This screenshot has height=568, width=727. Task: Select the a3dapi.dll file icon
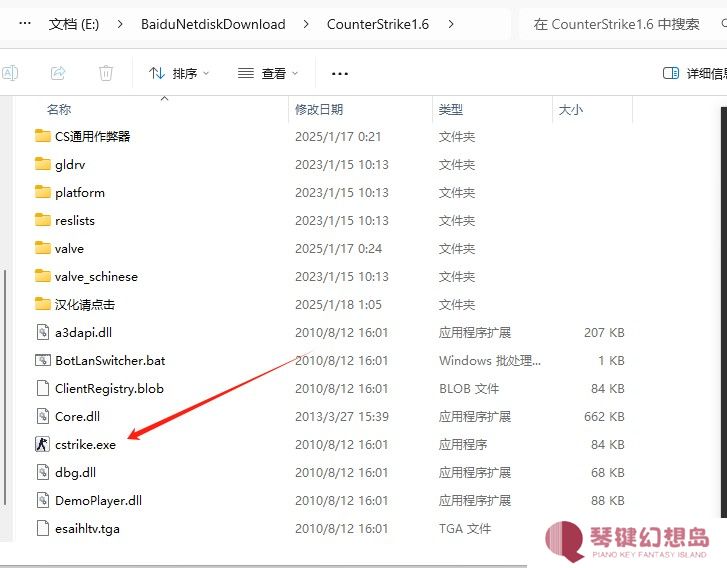tap(43, 332)
